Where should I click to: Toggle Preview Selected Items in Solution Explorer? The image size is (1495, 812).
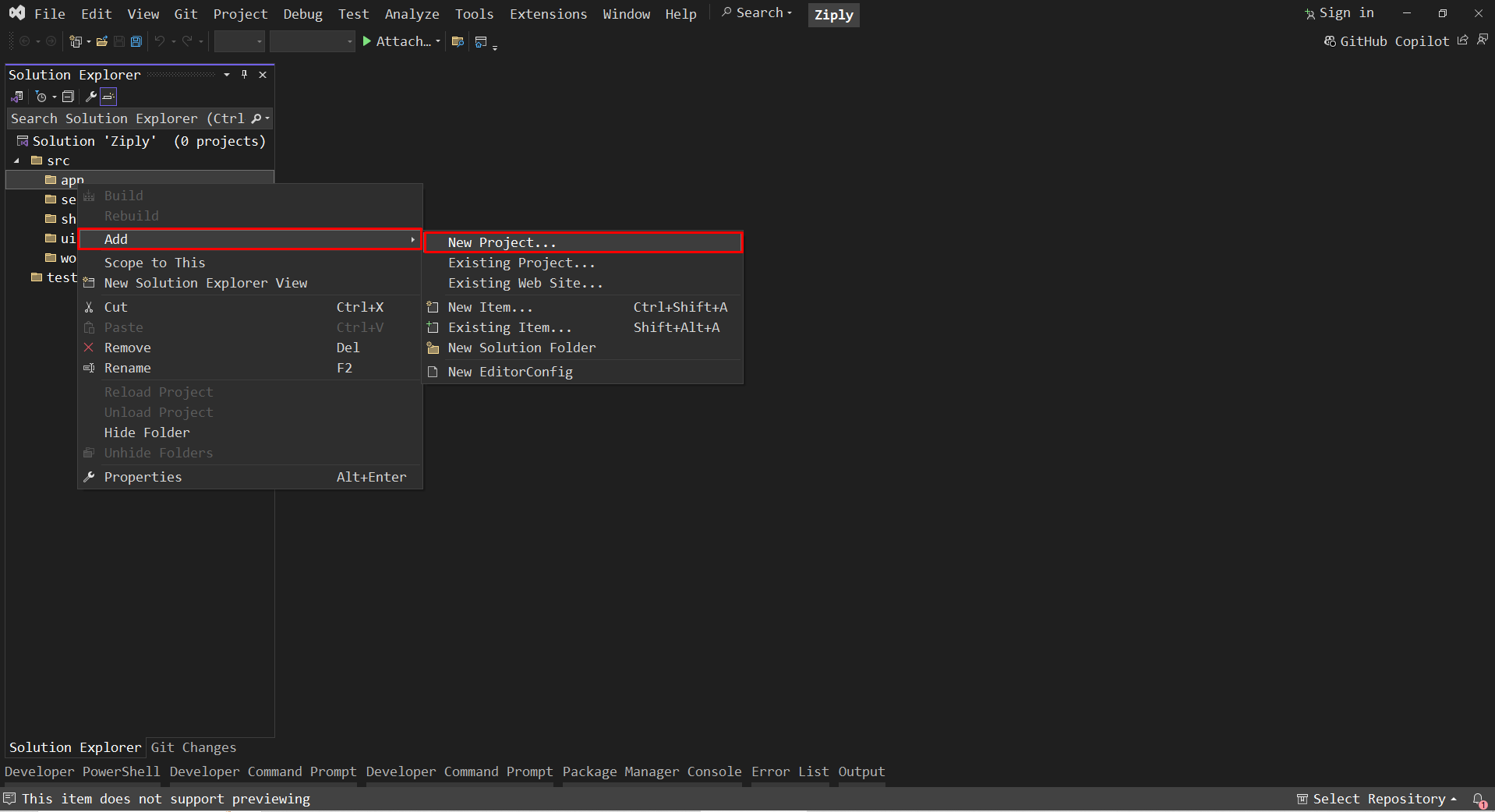click(x=108, y=97)
